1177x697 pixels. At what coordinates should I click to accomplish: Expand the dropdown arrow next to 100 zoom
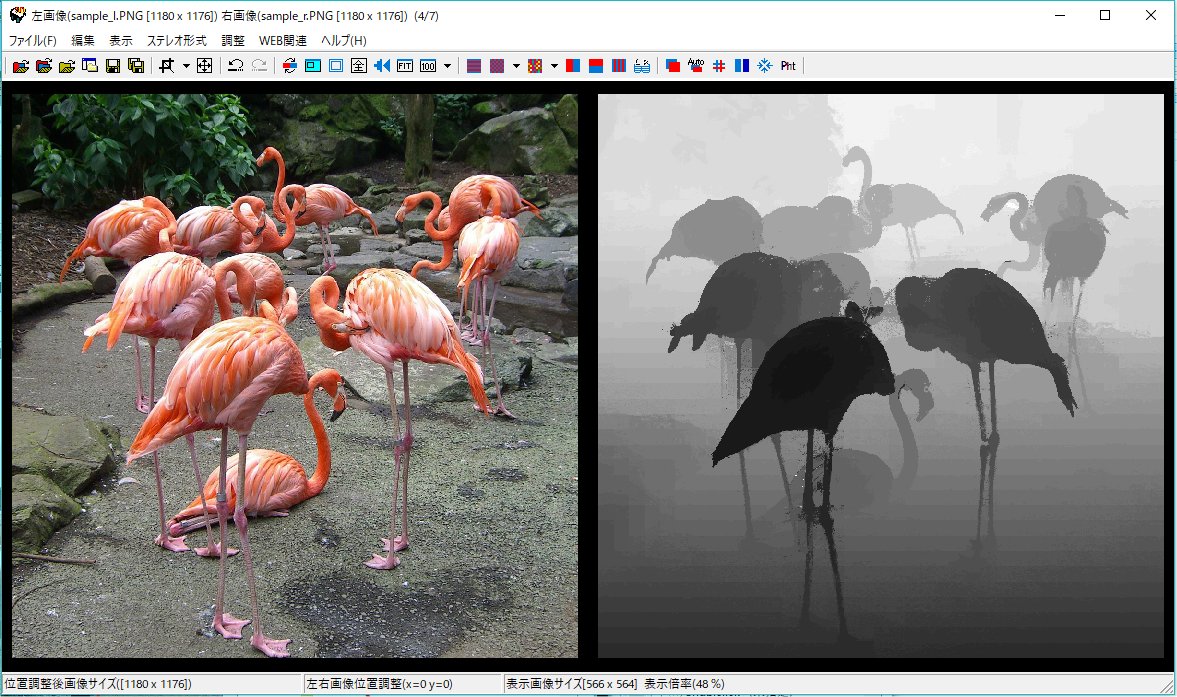point(447,66)
